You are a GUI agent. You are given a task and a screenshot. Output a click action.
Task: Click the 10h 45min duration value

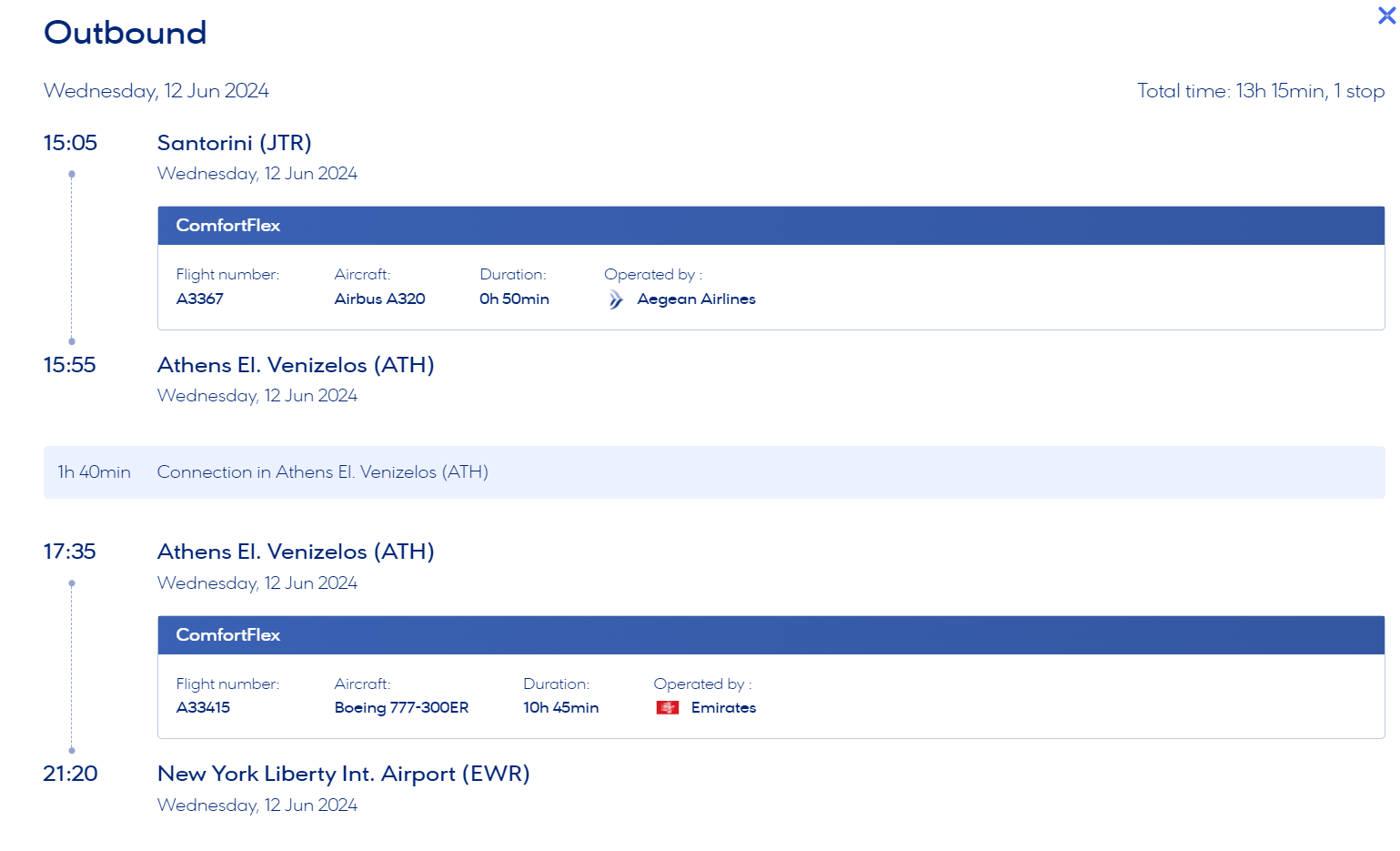pyautogui.click(x=560, y=708)
